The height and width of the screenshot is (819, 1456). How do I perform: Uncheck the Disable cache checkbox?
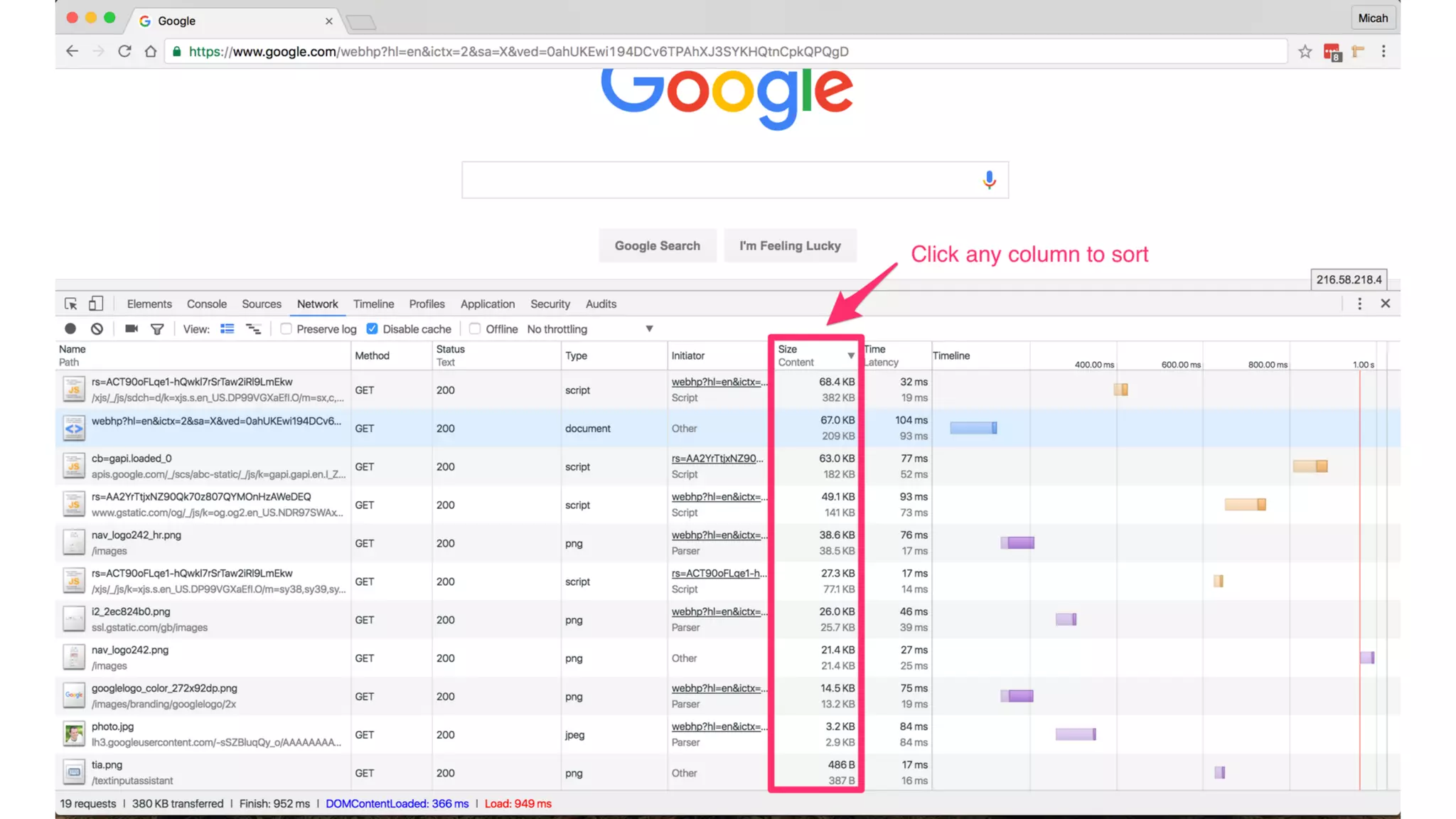[372, 328]
